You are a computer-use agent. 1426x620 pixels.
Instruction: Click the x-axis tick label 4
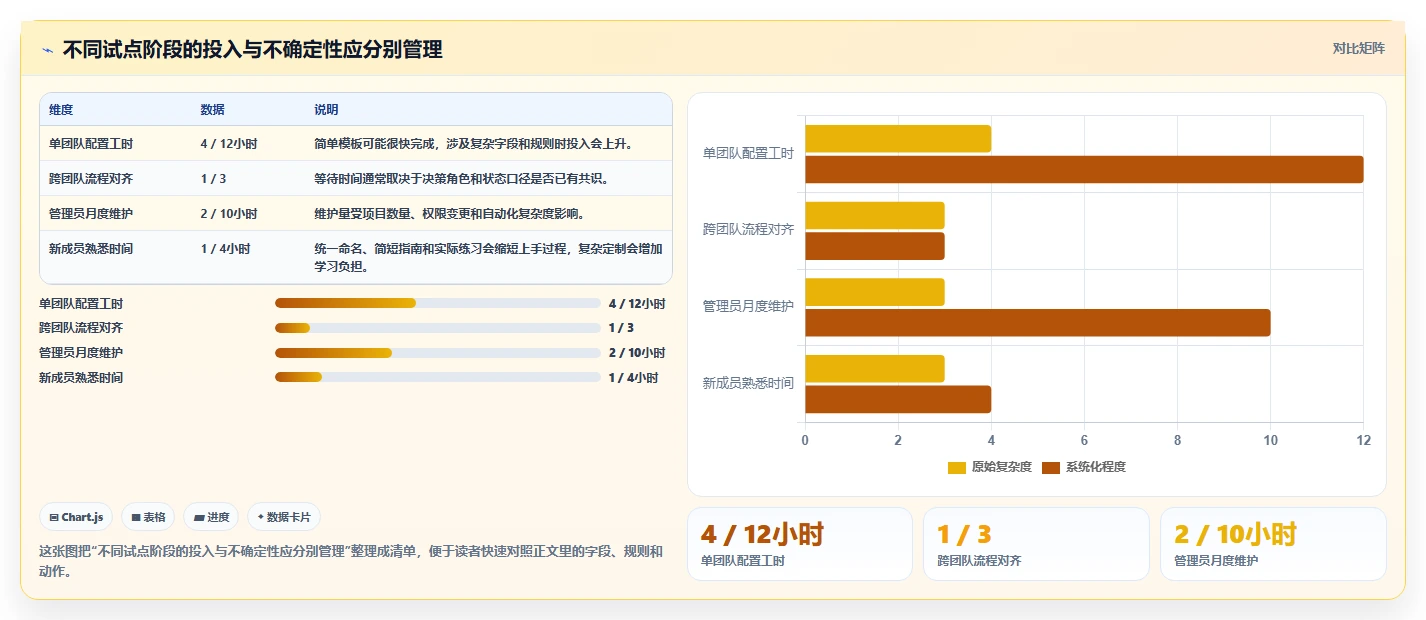coord(991,440)
